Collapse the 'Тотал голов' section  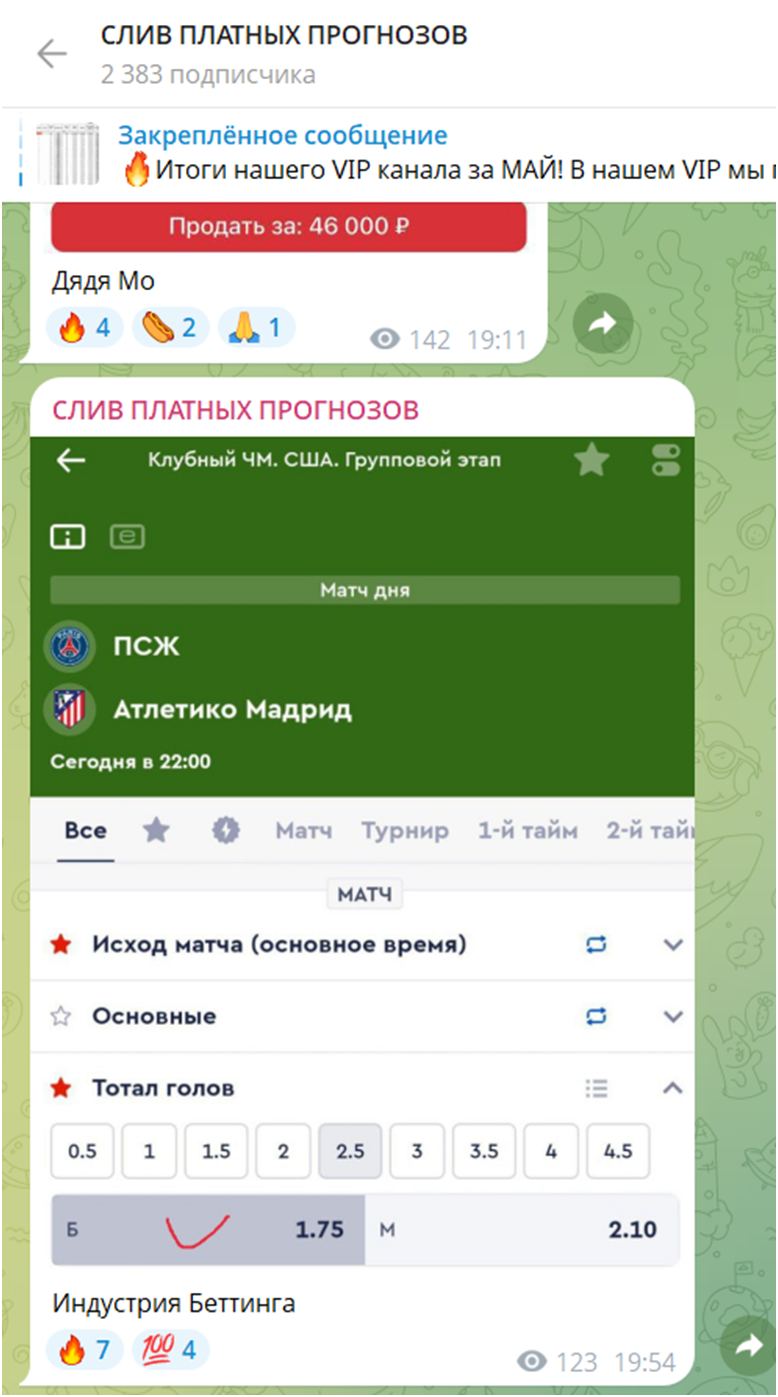coord(673,1088)
